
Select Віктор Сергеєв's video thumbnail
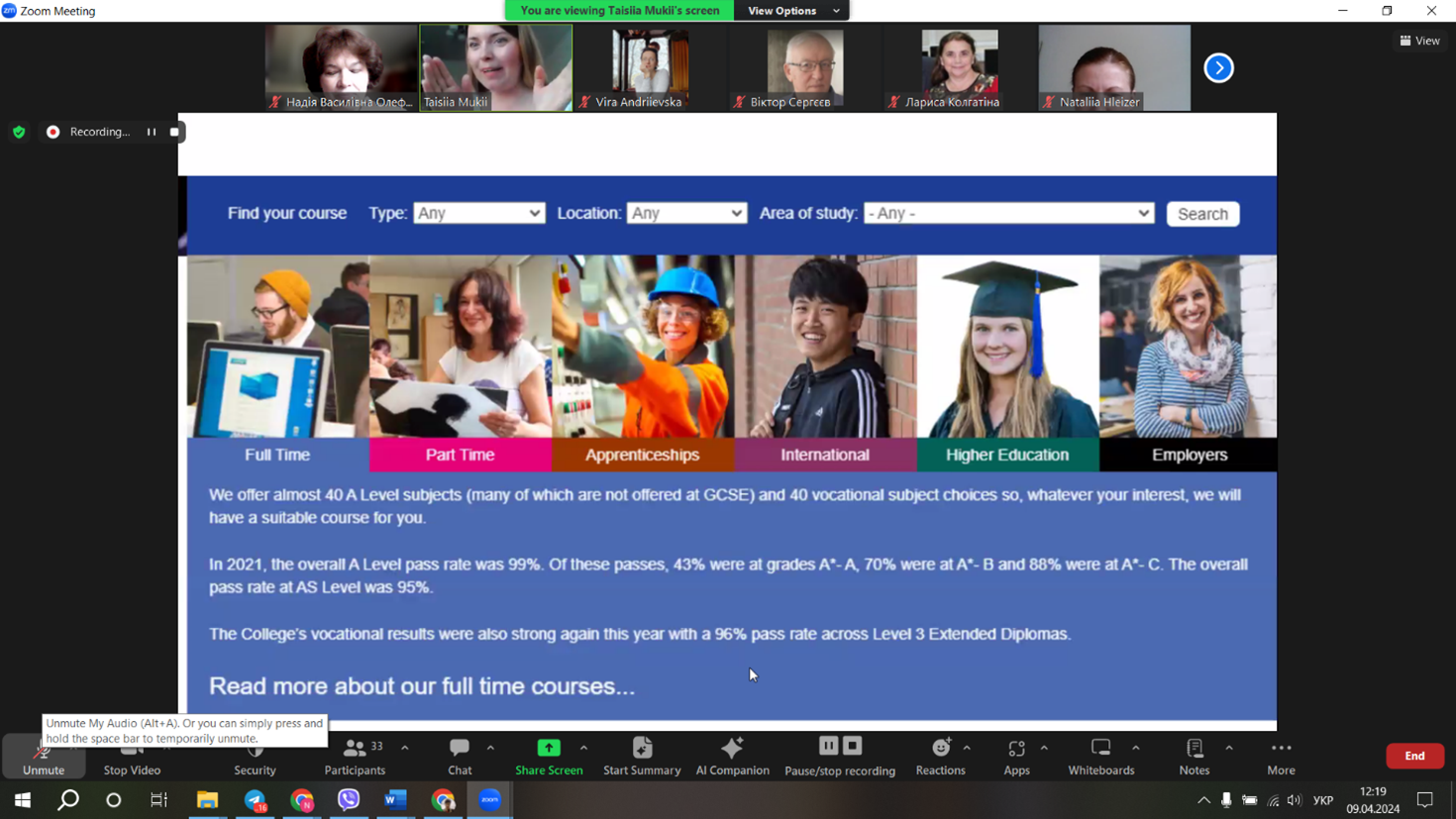pyautogui.click(x=804, y=67)
